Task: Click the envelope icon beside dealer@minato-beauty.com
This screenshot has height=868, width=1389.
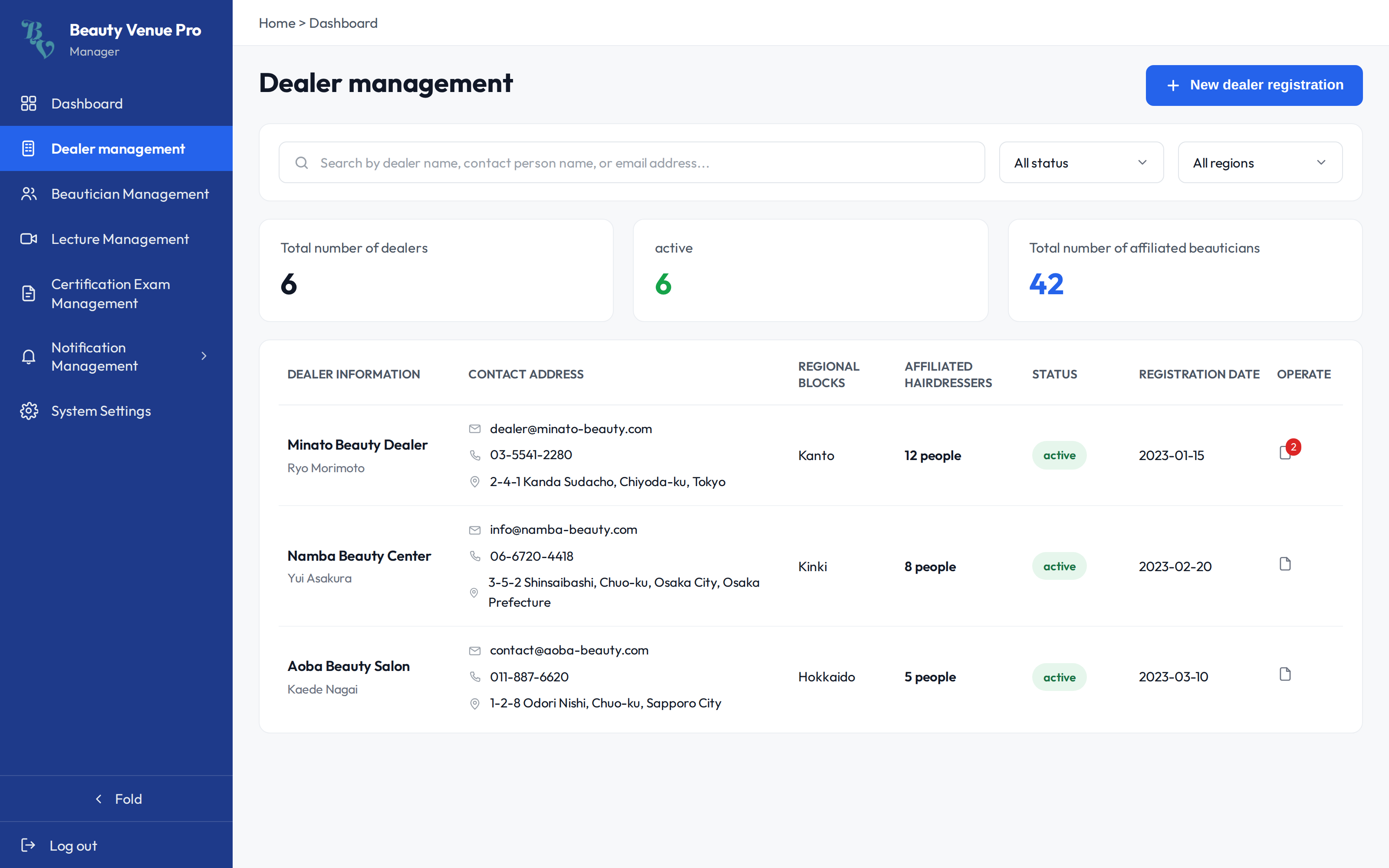Action: tap(475, 429)
